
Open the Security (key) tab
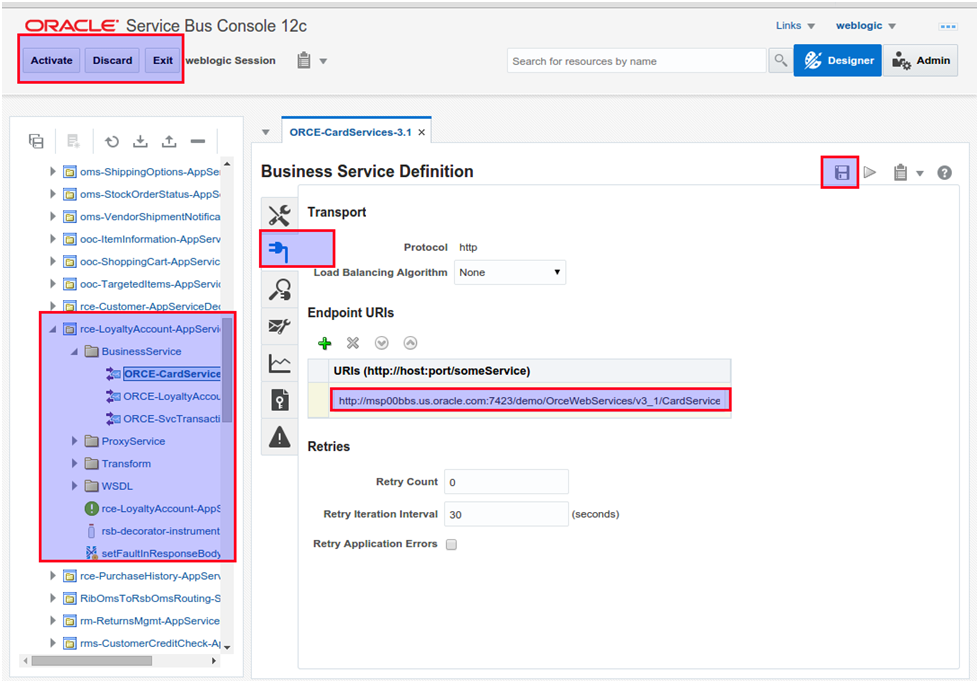click(279, 400)
